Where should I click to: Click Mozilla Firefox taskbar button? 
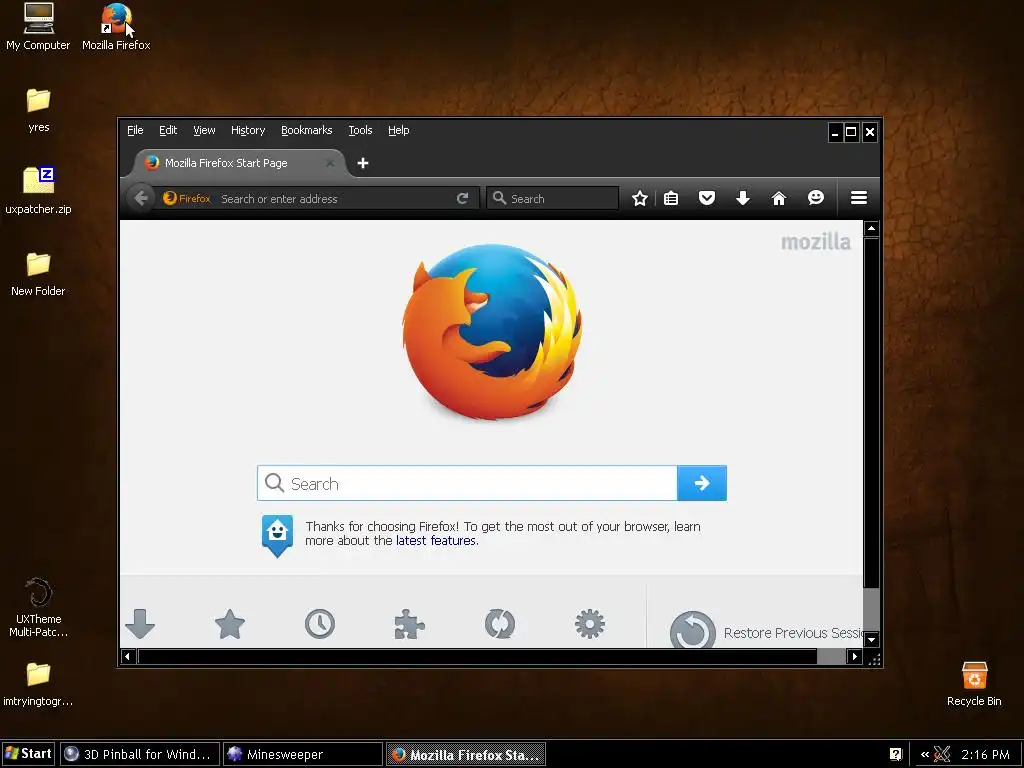[x=466, y=754]
